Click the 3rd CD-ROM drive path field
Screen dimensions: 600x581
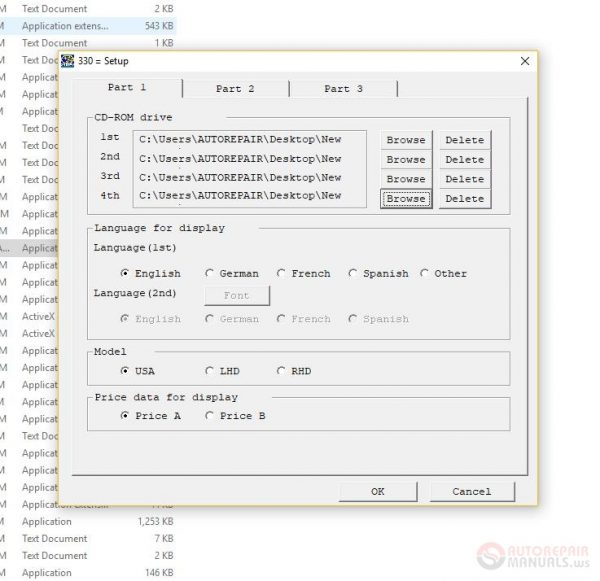(249, 178)
